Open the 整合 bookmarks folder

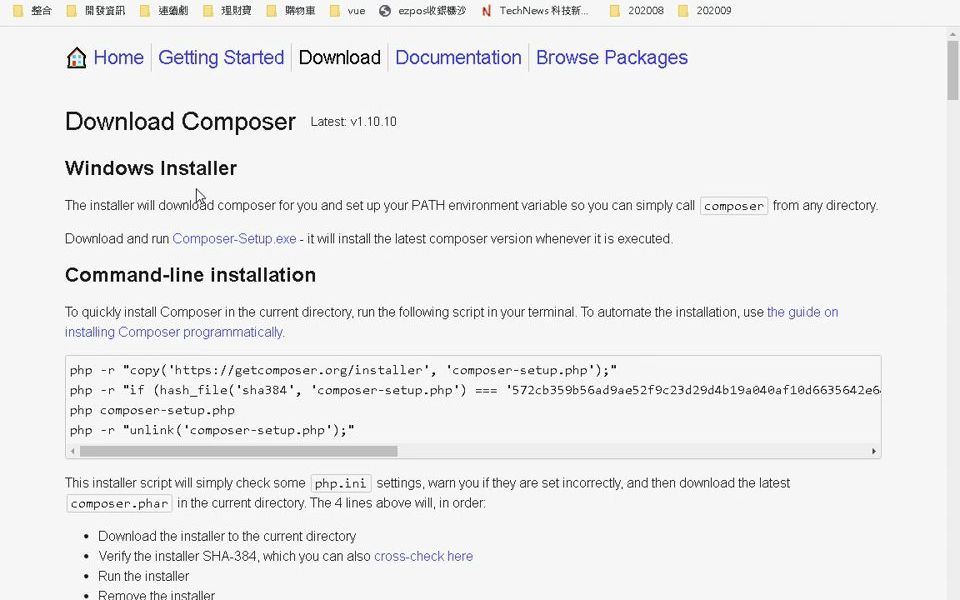click(32, 11)
